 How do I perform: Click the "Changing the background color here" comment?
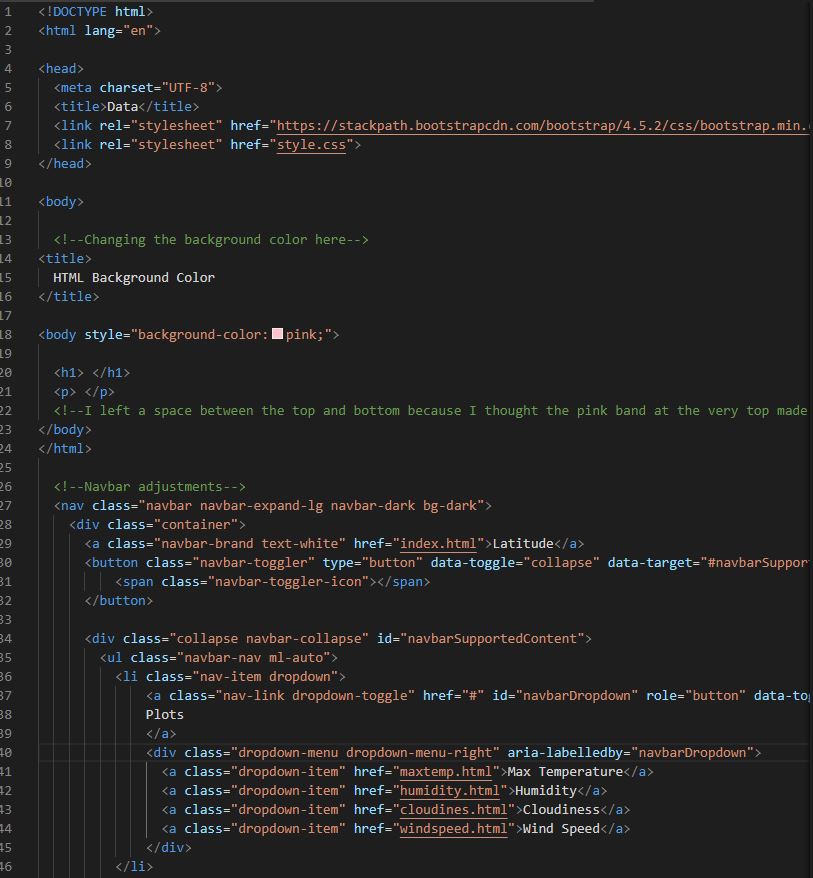click(x=211, y=240)
